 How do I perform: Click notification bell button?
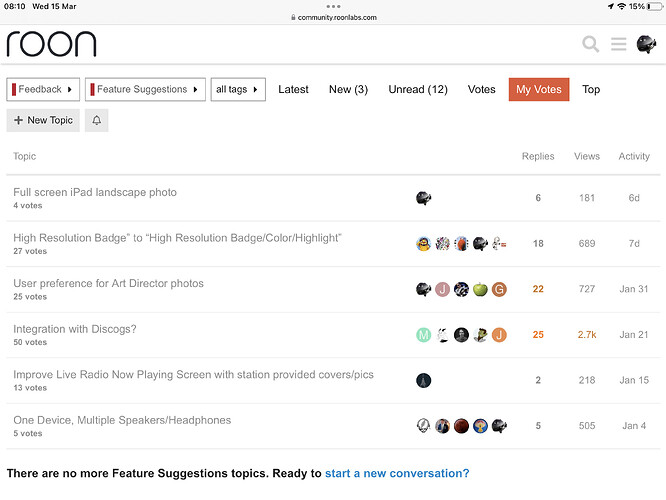pos(96,120)
